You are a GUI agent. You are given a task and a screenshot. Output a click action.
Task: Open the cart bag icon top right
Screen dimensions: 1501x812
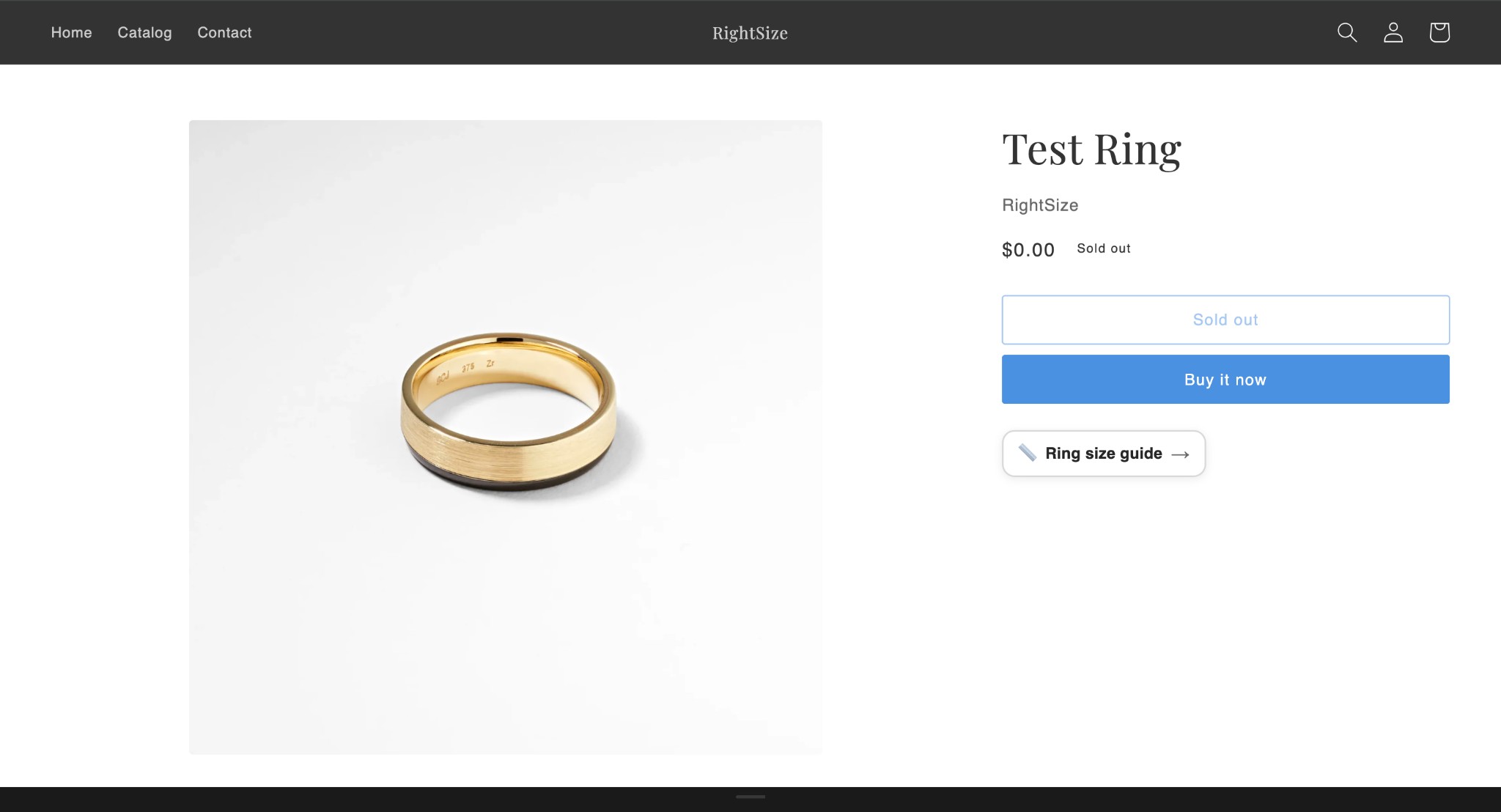1439,32
